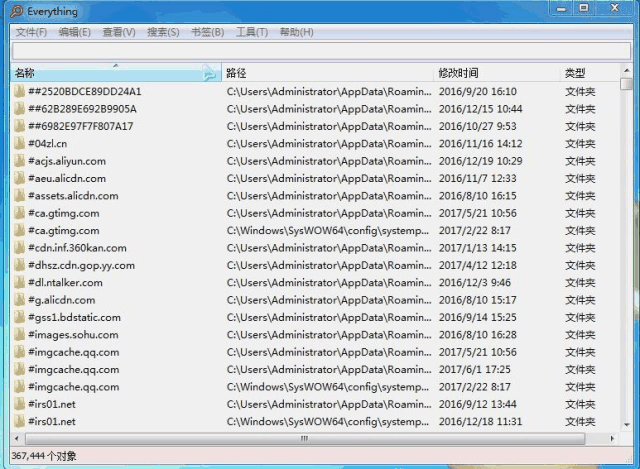Viewport: 640px width, 469px height.
Task: Select folder icon of ##2520BDCE89DD24A1
Action: (x=19, y=91)
